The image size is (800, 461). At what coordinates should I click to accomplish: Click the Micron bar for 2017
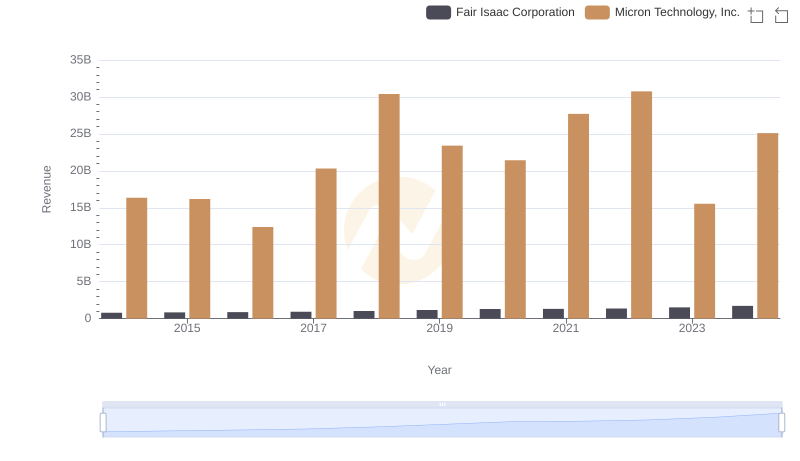pyautogui.click(x=326, y=243)
